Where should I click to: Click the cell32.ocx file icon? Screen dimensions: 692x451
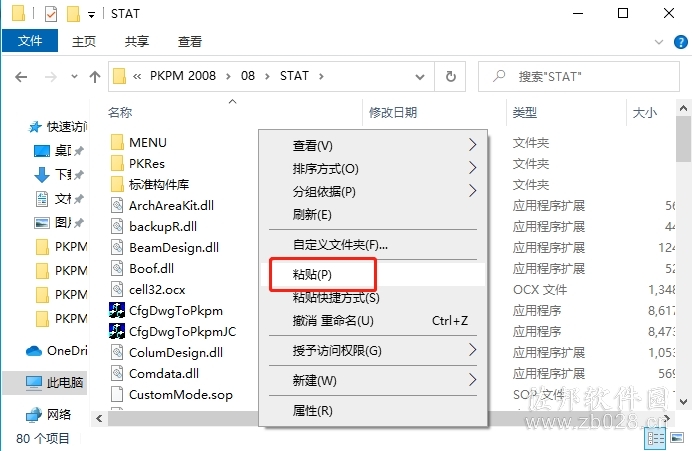click(117, 289)
